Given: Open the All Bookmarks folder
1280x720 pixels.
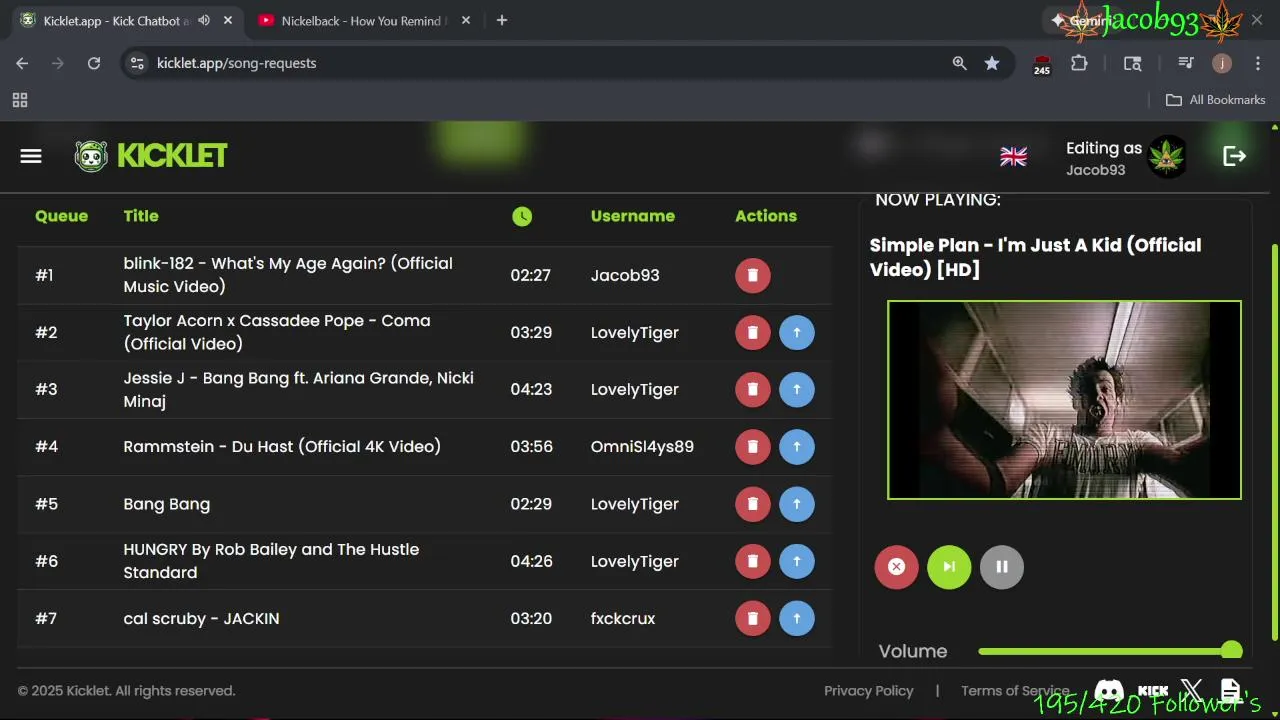Looking at the screenshot, I should click(1216, 100).
